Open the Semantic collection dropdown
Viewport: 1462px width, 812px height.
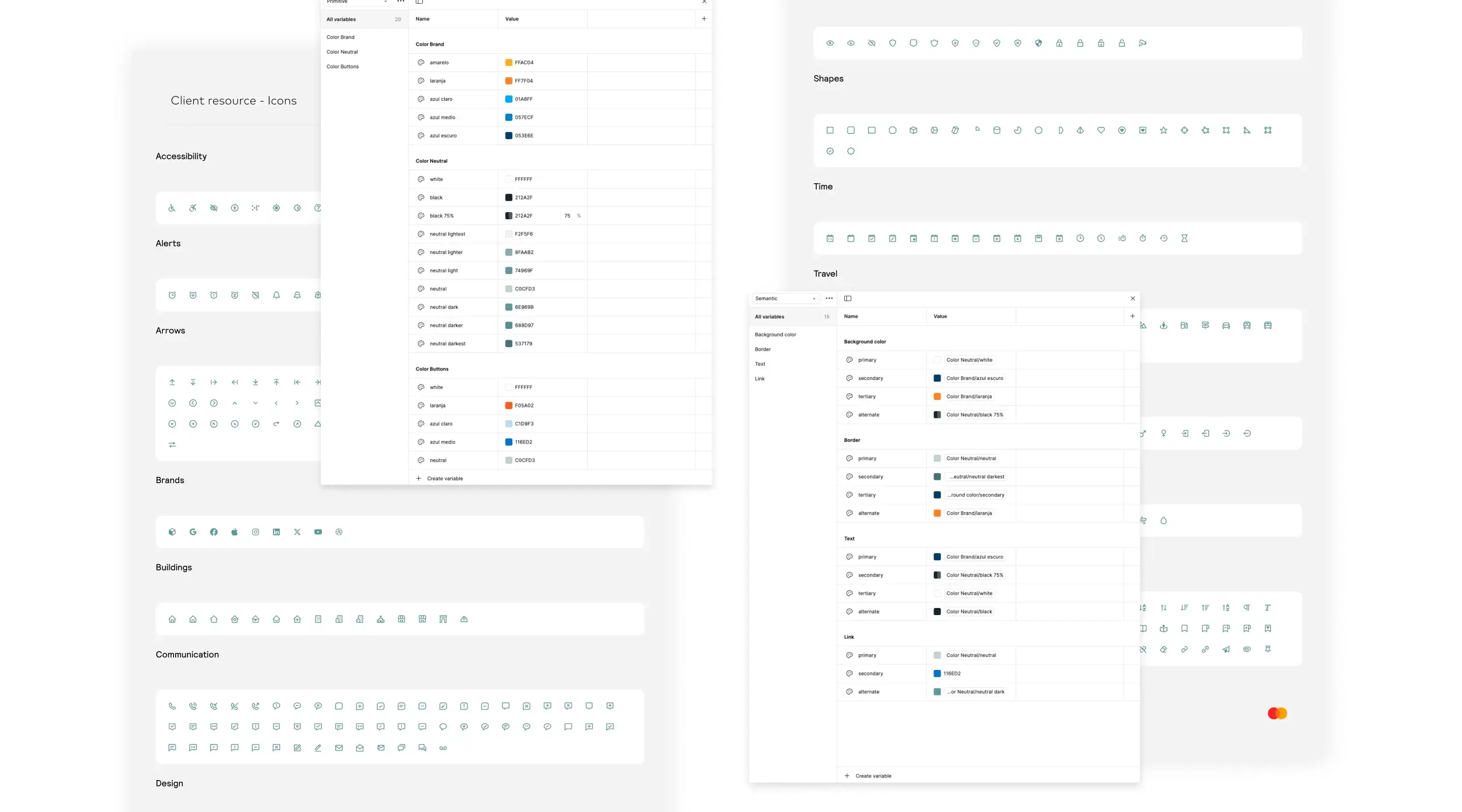[x=786, y=298]
